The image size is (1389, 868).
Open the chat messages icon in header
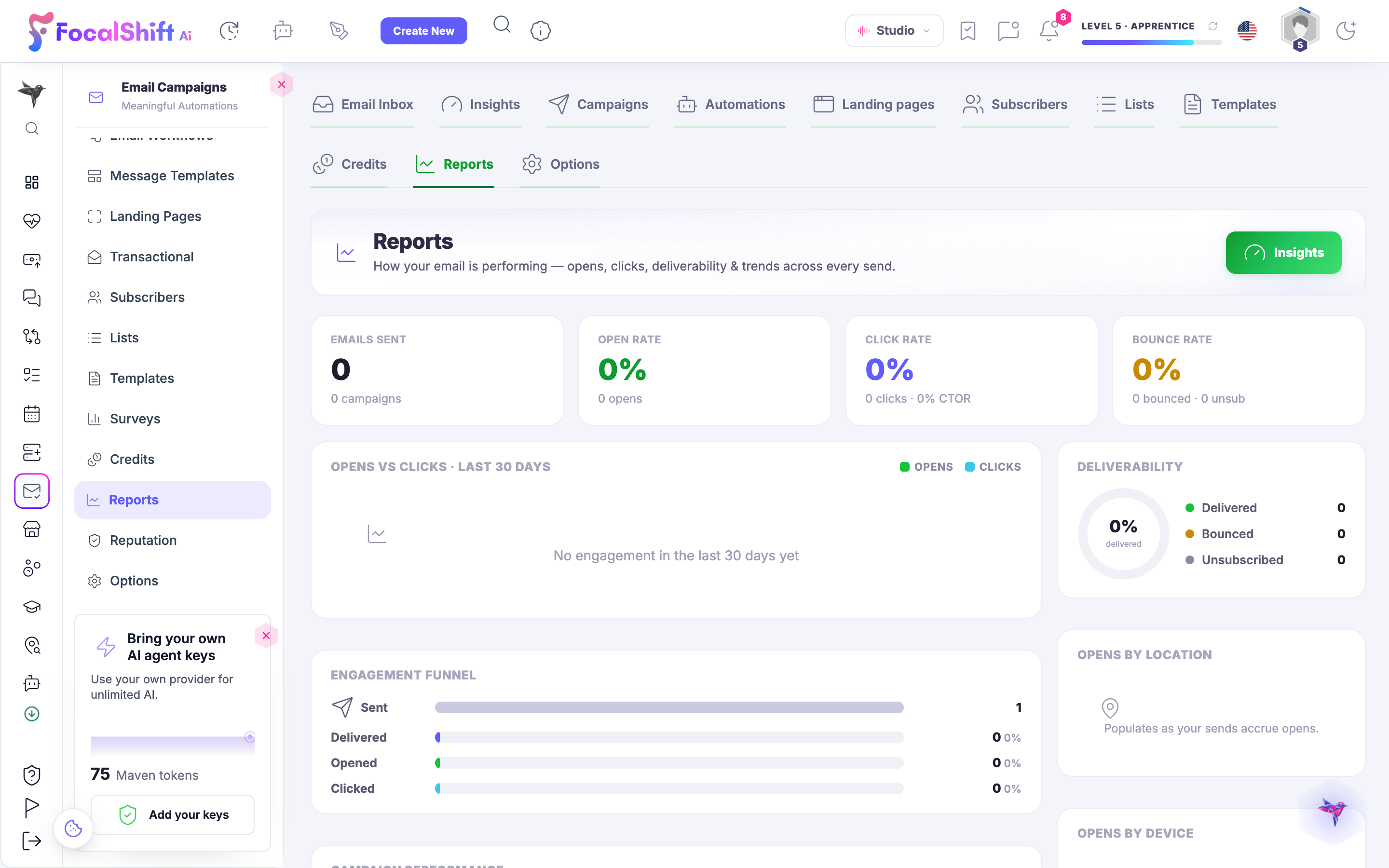point(1008,30)
